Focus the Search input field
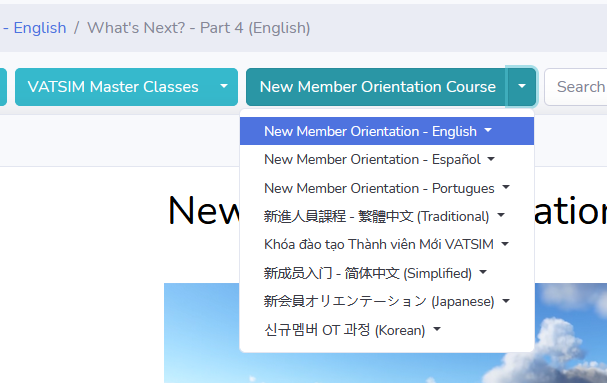The height and width of the screenshot is (383, 607). pyautogui.click(x=577, y=87)
